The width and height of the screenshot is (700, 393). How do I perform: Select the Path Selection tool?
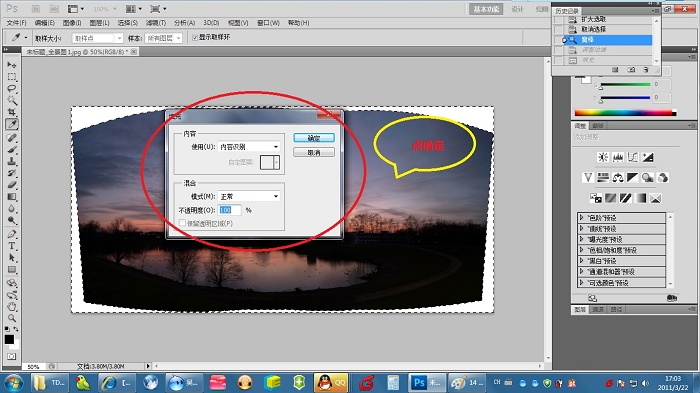(12, 257)
